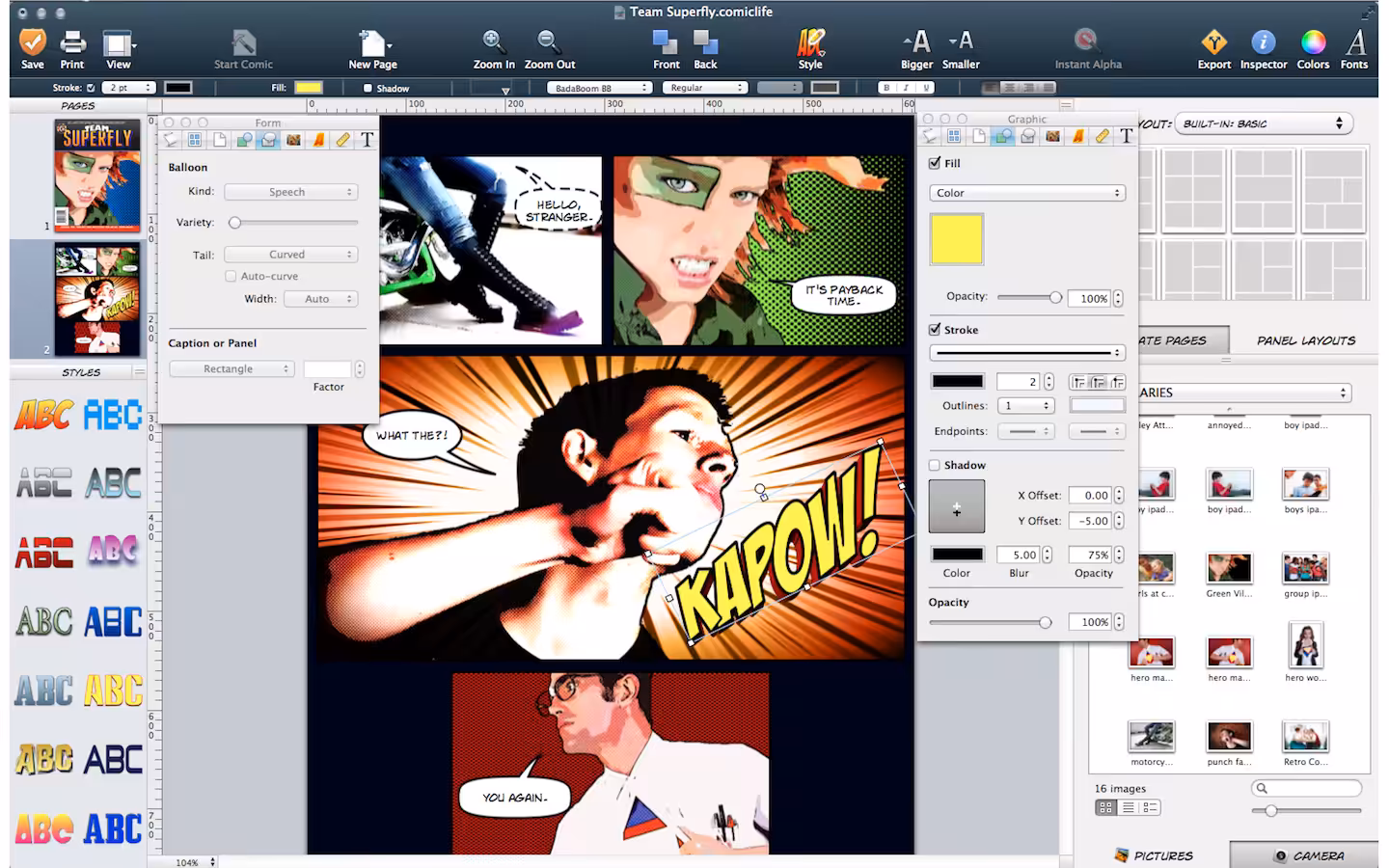Select the panel grid icon in Graphic inspector
The width and height of the screenshot is (1389, 868).
point(954,136)
